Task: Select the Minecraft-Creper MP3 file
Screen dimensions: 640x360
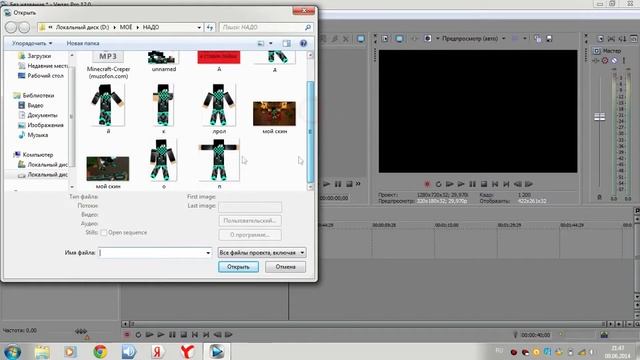Action: coord(108,65)
